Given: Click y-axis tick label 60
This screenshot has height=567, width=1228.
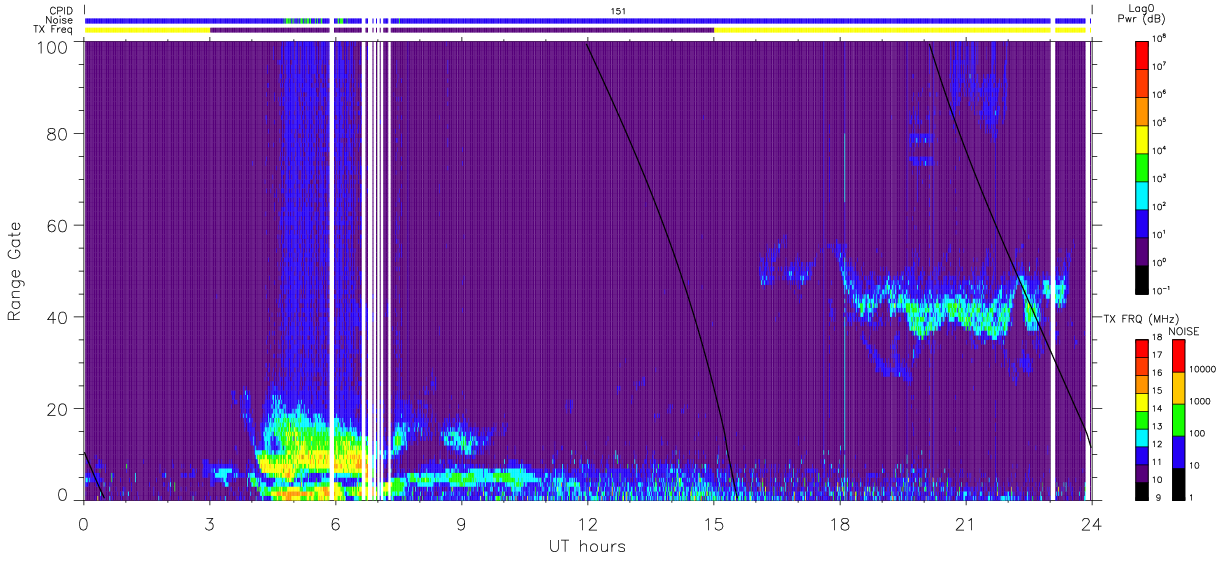Looking at the screenshot, I should pyautogui.click(x=58, y=225).
